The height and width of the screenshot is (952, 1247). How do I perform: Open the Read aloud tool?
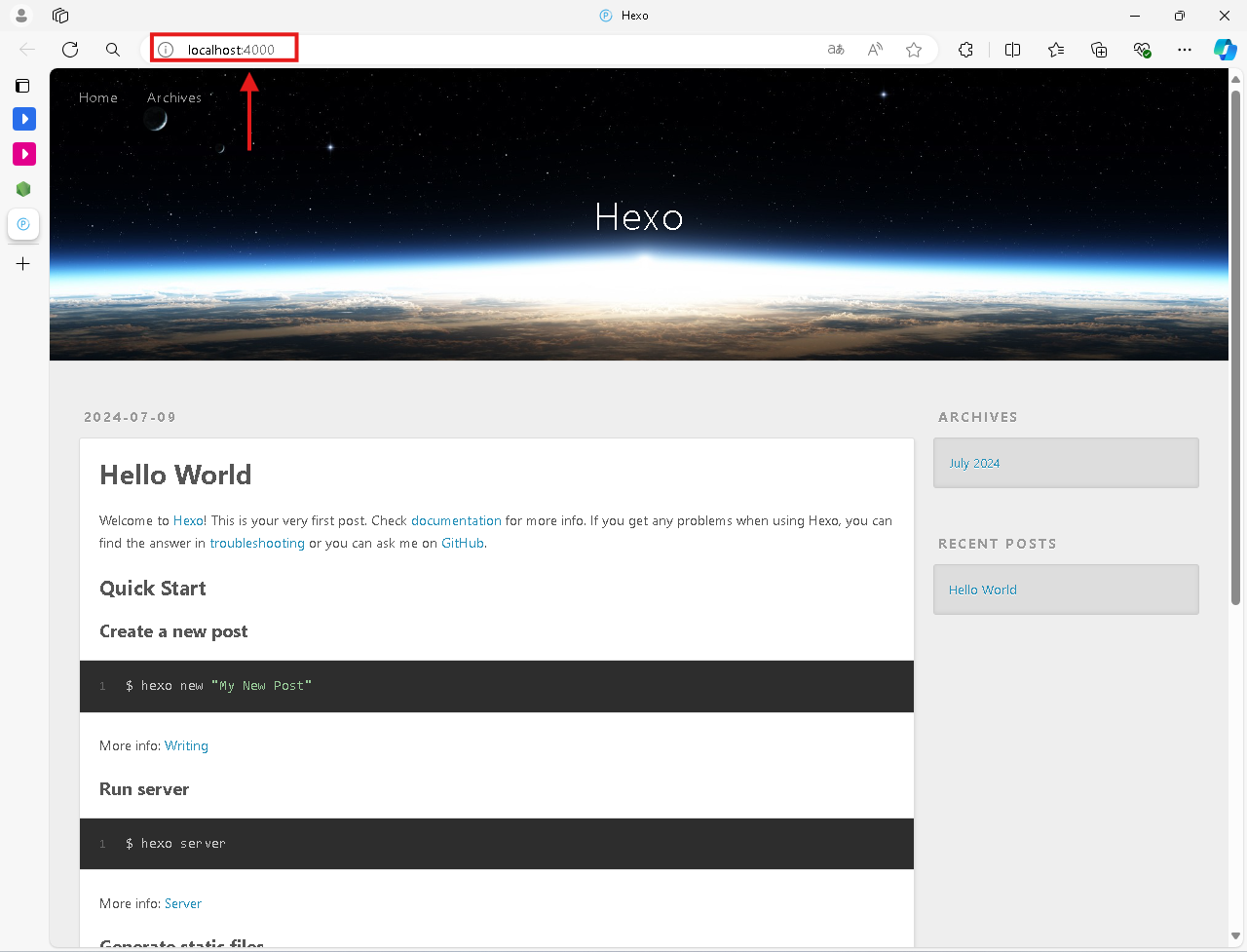pos(875,50)
